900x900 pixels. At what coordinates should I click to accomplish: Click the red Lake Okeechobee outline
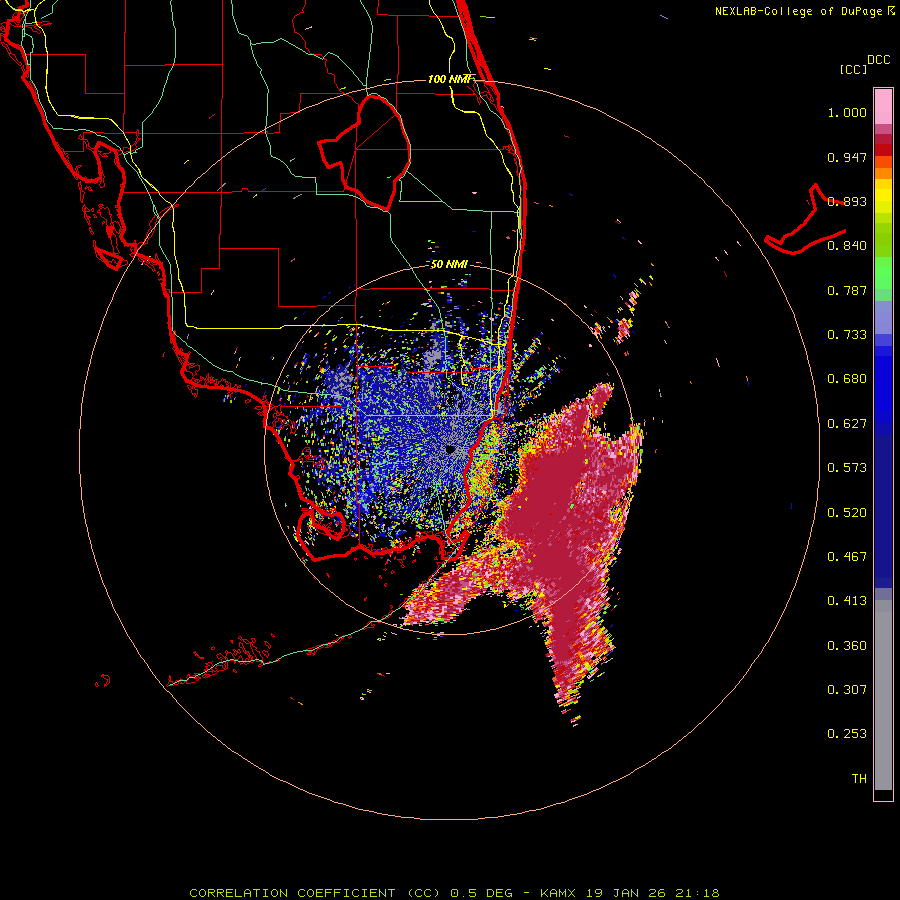[x=364, y=152]
